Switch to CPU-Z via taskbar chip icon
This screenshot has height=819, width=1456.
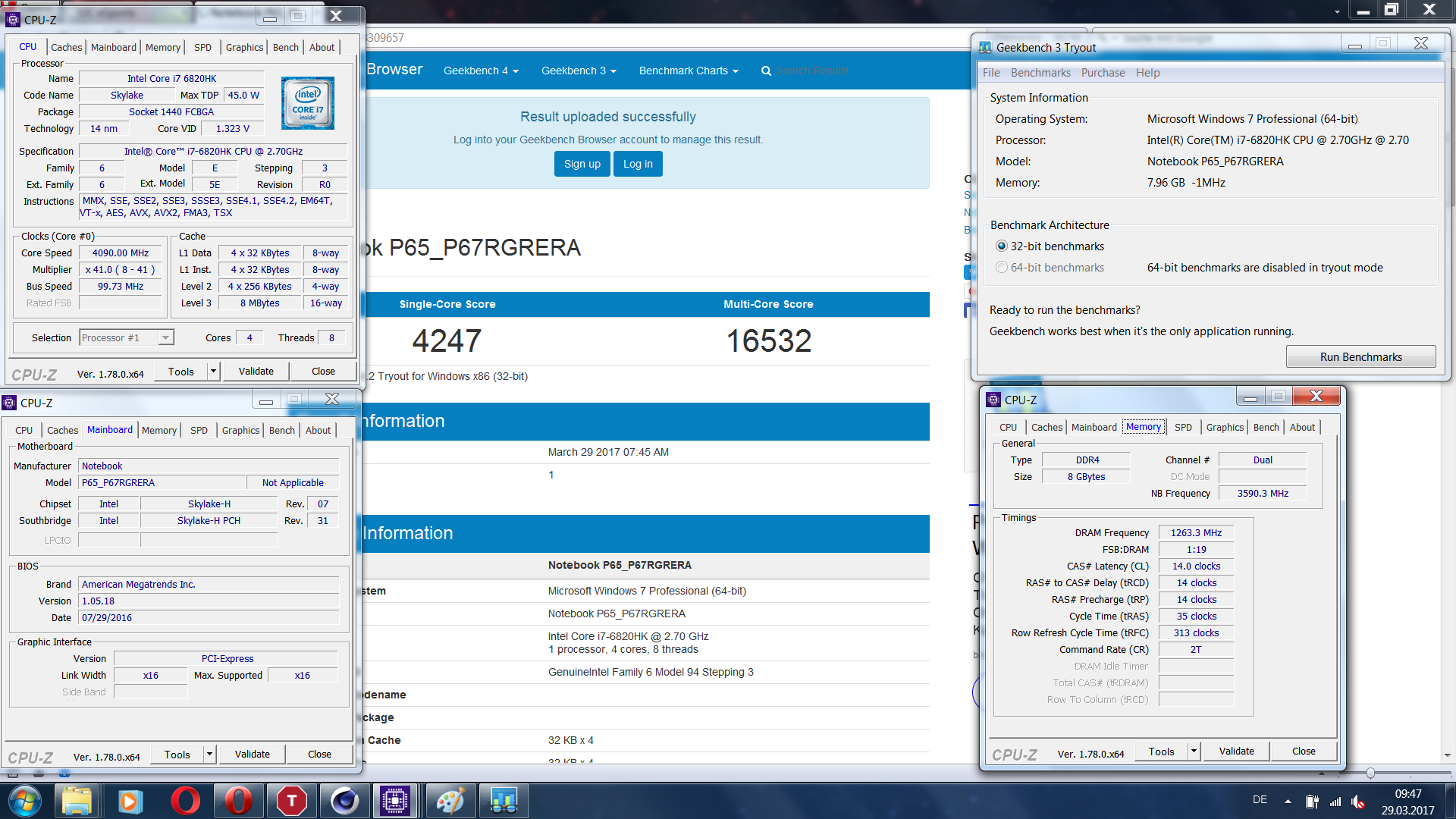tap(396, 801)
